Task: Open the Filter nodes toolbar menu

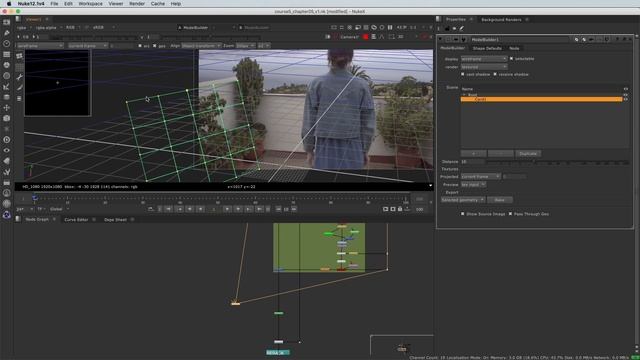Action: pyautogui.click(x=7, y=76)
